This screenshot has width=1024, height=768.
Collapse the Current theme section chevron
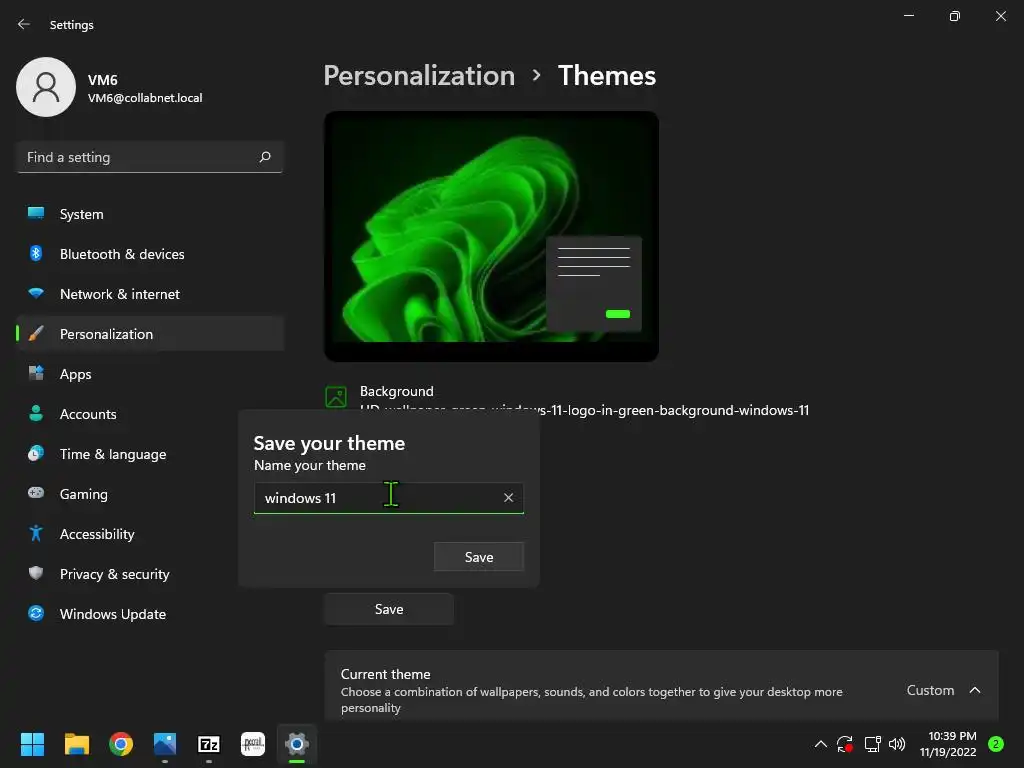click(974, 690)
